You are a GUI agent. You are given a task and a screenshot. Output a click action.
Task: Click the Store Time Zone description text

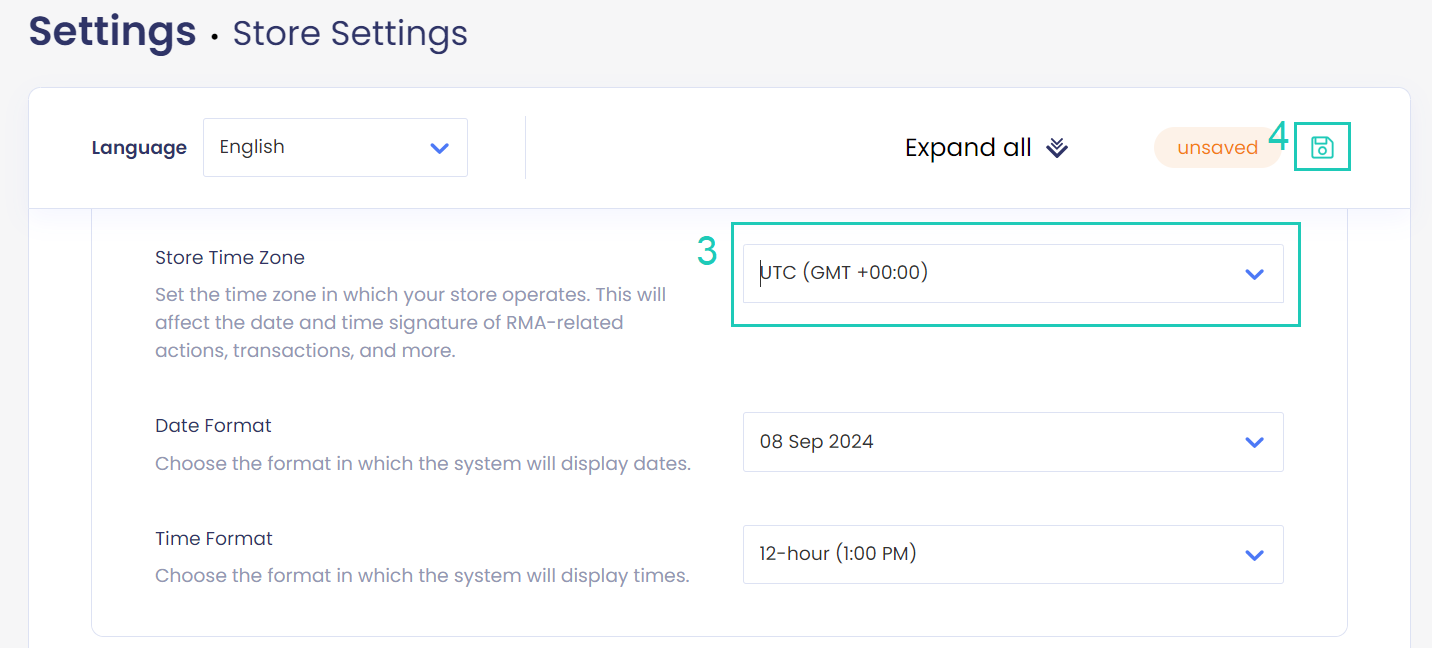click(410, 323)
